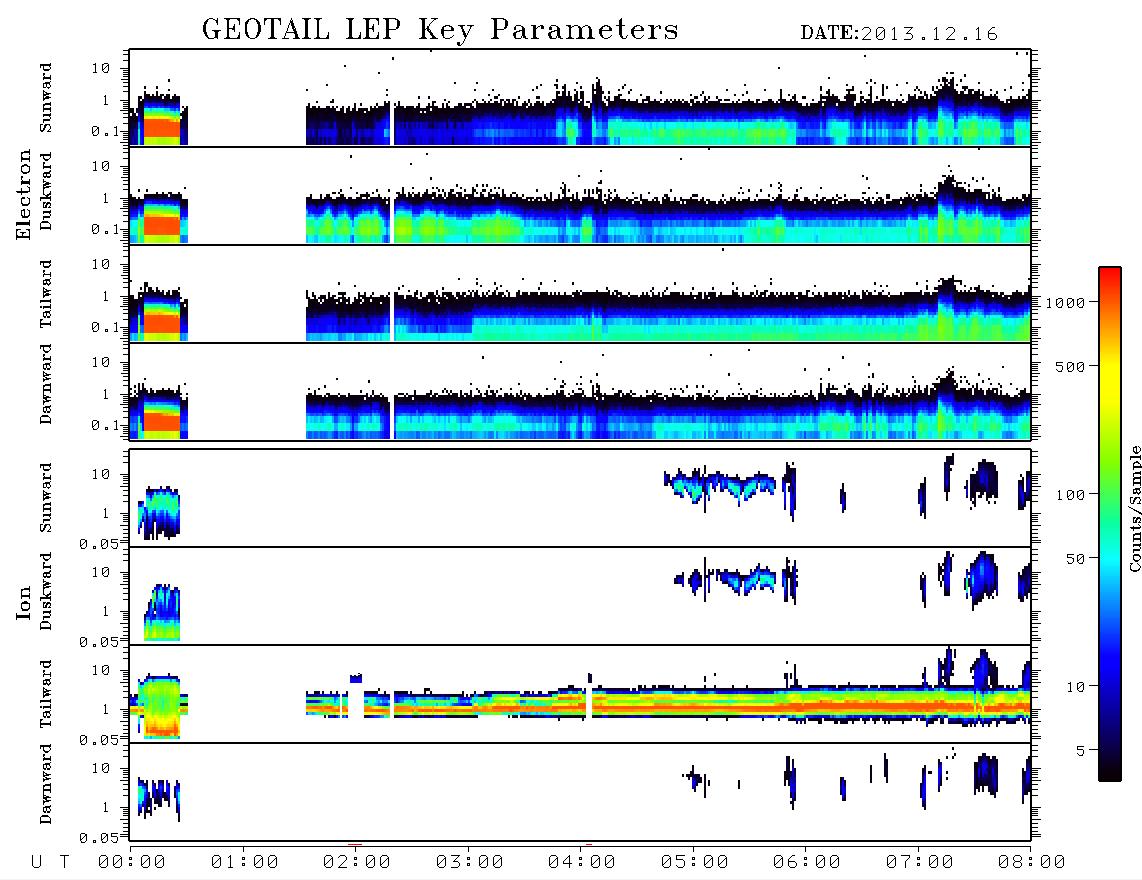Select the Electron "Duskward" panel label

point(46,191)
